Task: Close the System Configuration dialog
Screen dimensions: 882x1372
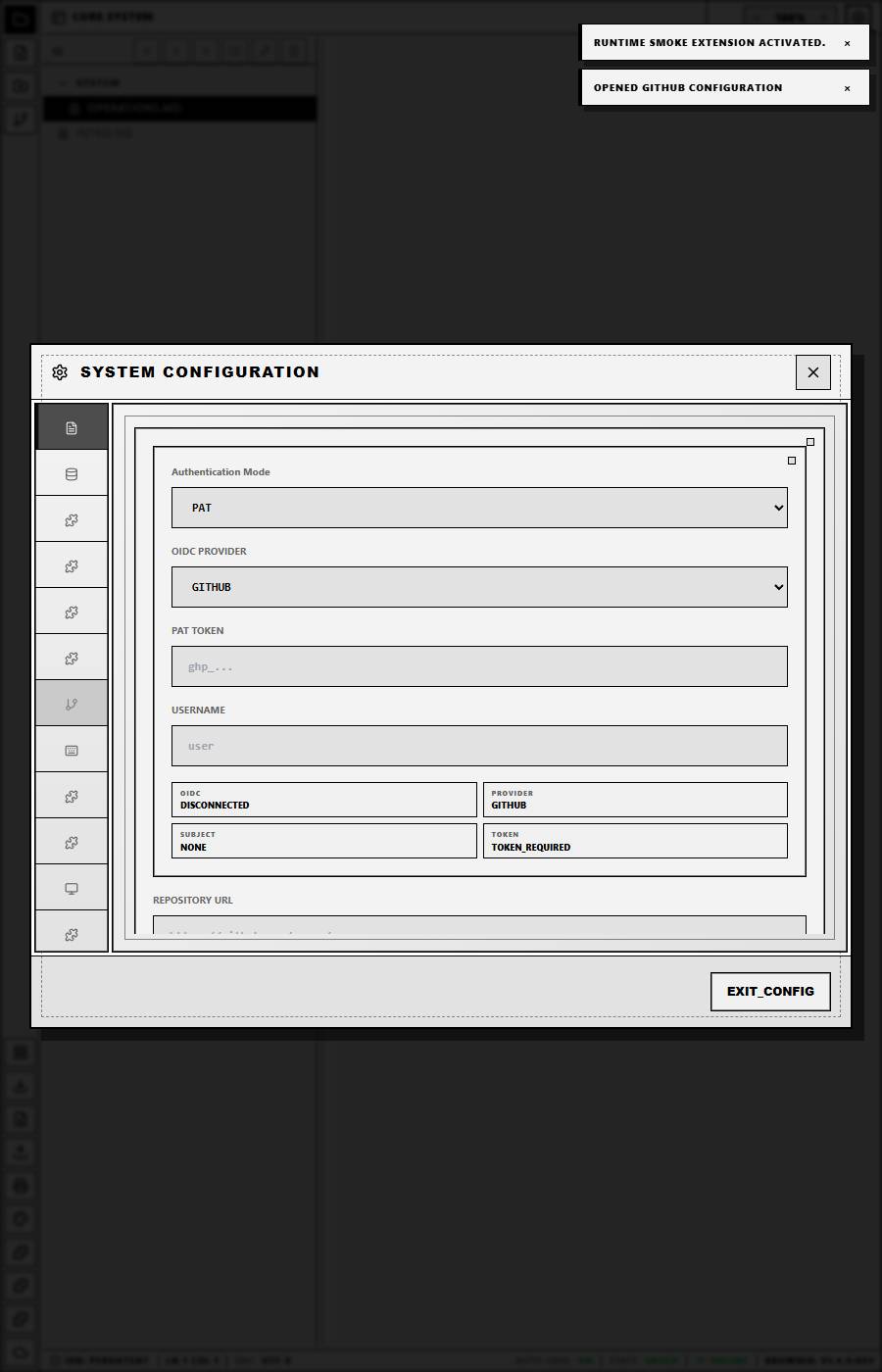Action: [812, 372]
